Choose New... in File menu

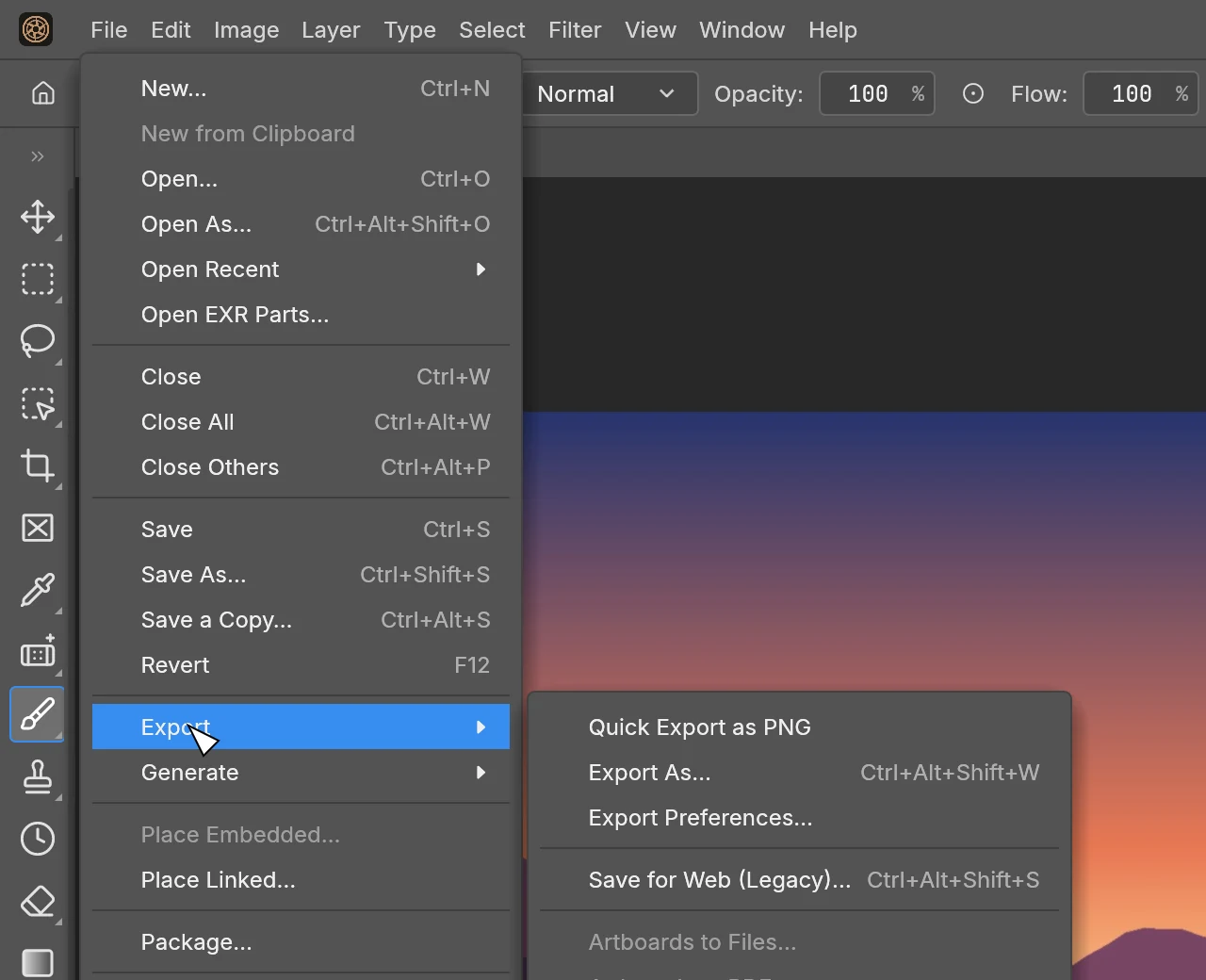(x=301, y=89)
